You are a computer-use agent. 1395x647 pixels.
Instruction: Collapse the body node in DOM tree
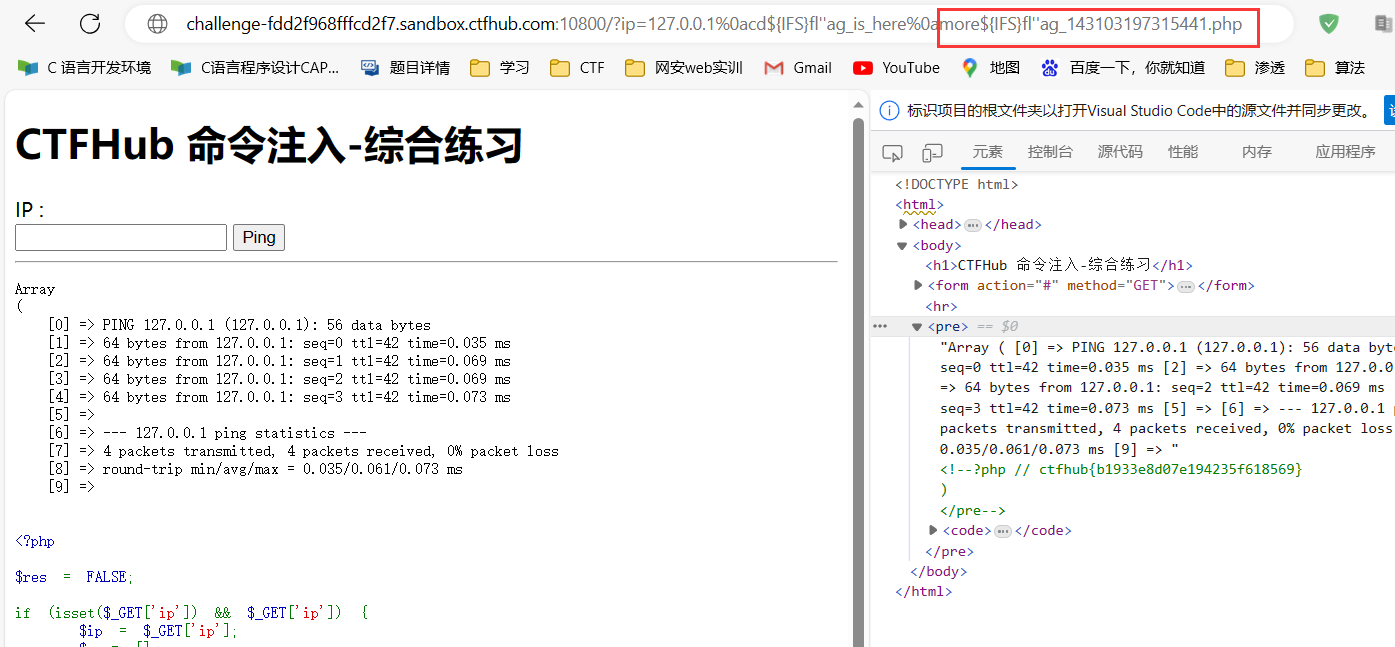point(902,246)
